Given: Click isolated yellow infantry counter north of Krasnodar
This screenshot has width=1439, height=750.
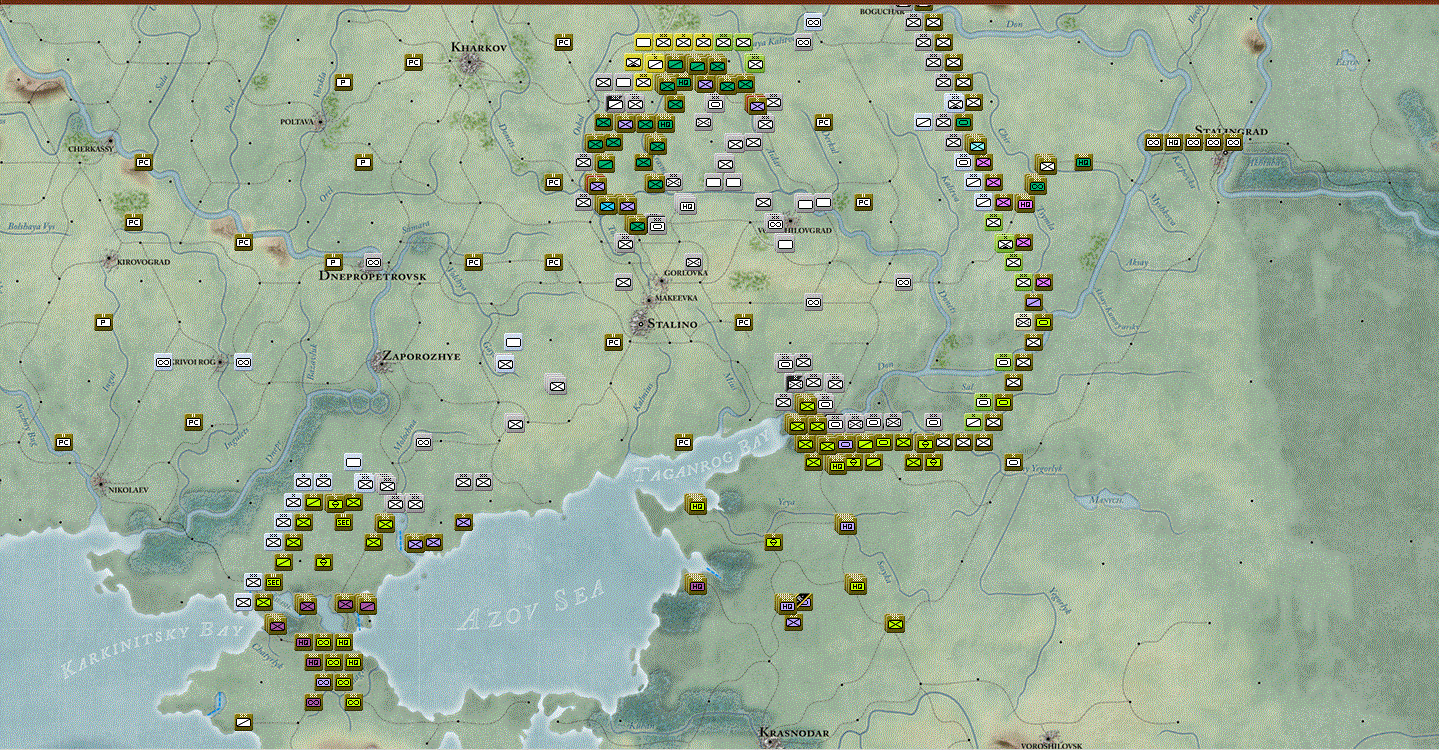Looking at the screenshot, I should coord(895,624).
